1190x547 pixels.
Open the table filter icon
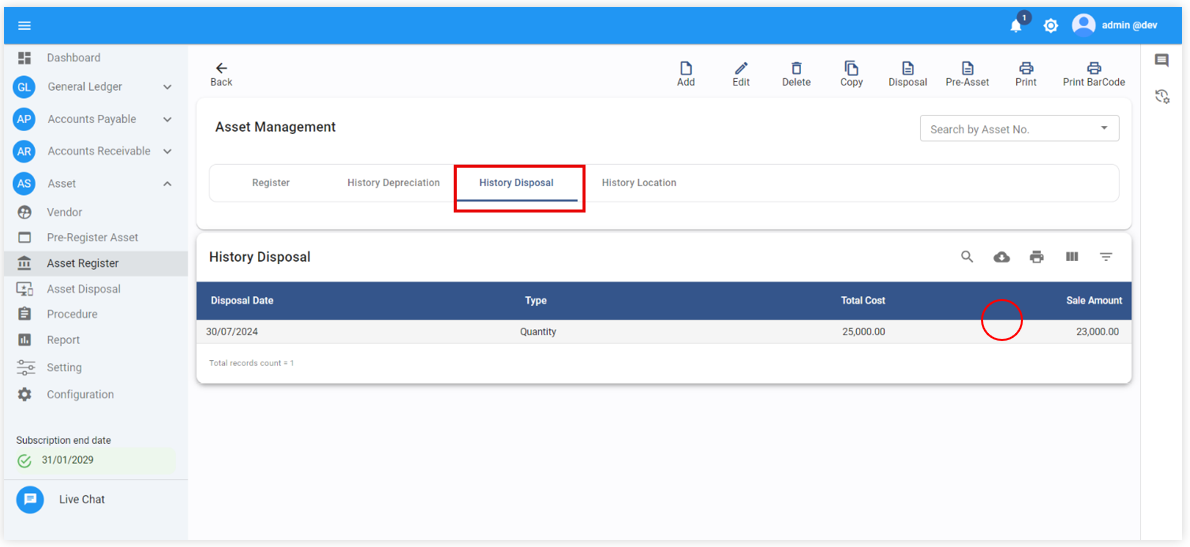pos(1106,257)
